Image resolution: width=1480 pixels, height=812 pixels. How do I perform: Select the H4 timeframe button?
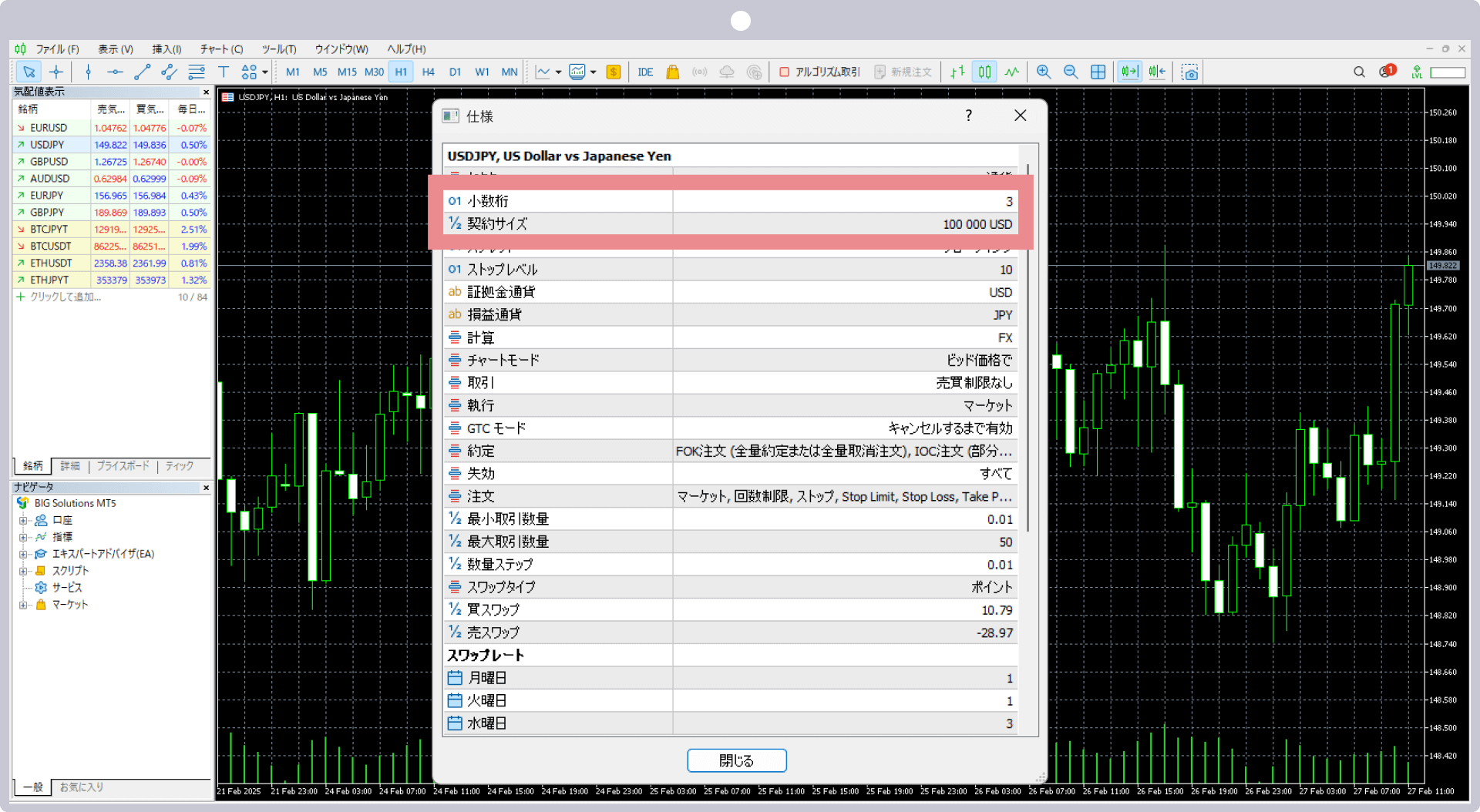click(429, 72)
